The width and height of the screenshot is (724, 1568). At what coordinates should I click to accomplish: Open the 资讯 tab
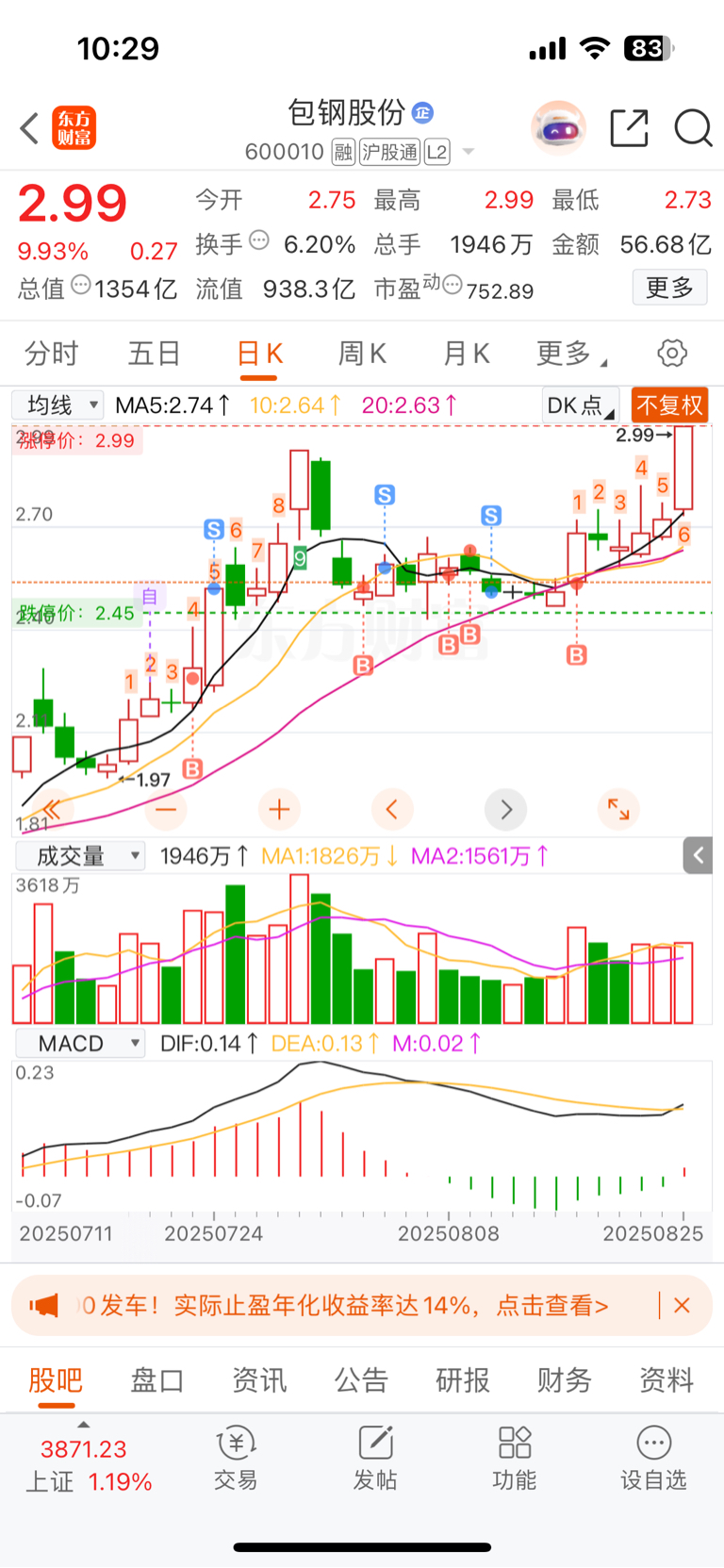[x=259, y=1380]
